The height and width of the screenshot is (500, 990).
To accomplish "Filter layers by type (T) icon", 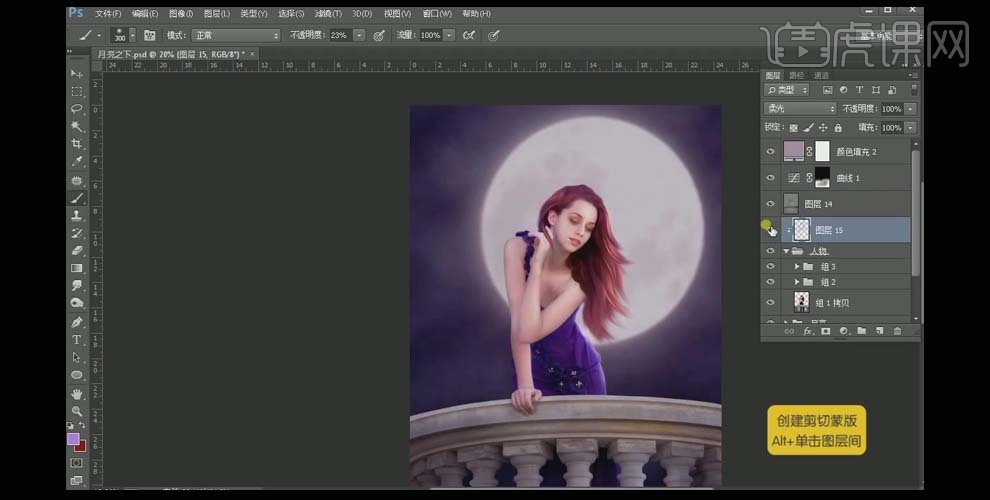I will (x=859, y=90).
